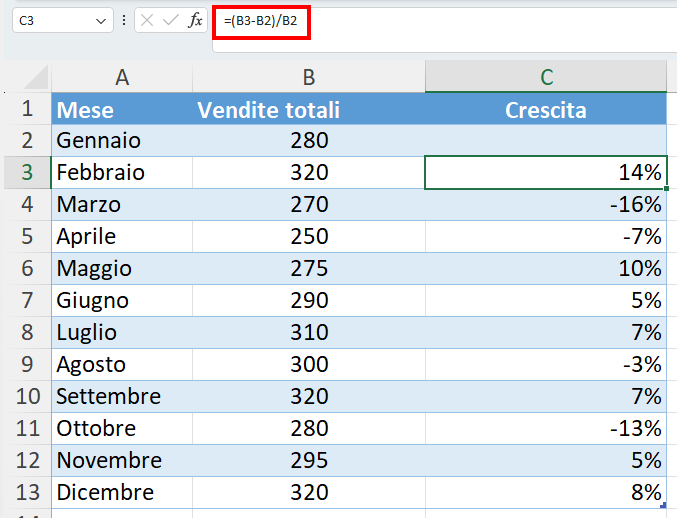
Task: Click the Name Box showing C3
Action: tap(63, 20)
